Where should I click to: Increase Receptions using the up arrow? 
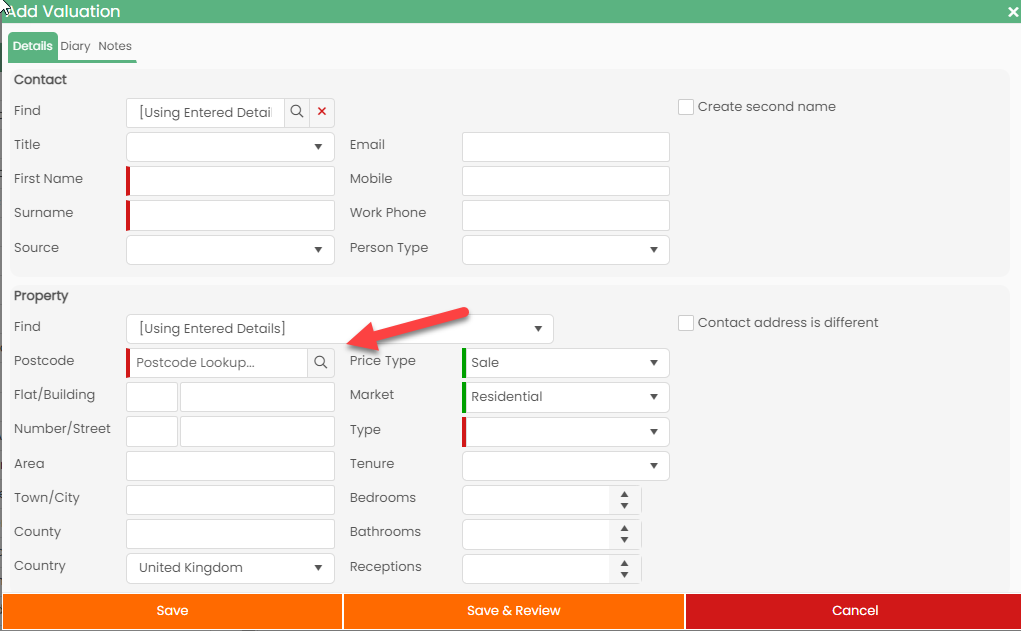coord(624,562)
